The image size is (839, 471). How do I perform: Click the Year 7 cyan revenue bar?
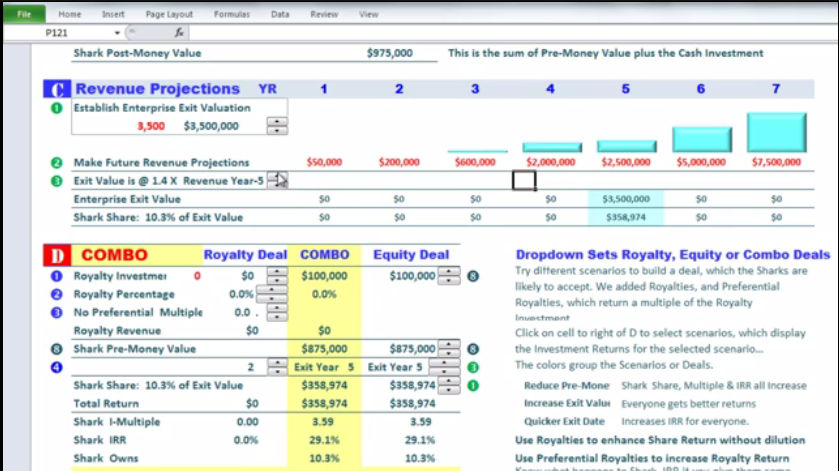776,132
